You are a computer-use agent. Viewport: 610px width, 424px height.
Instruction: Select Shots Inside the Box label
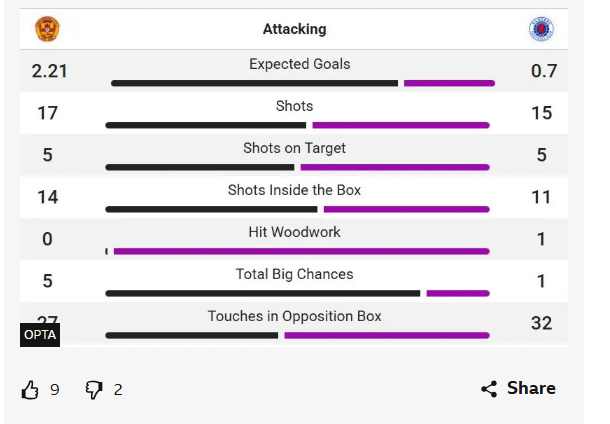click(294, 190)
